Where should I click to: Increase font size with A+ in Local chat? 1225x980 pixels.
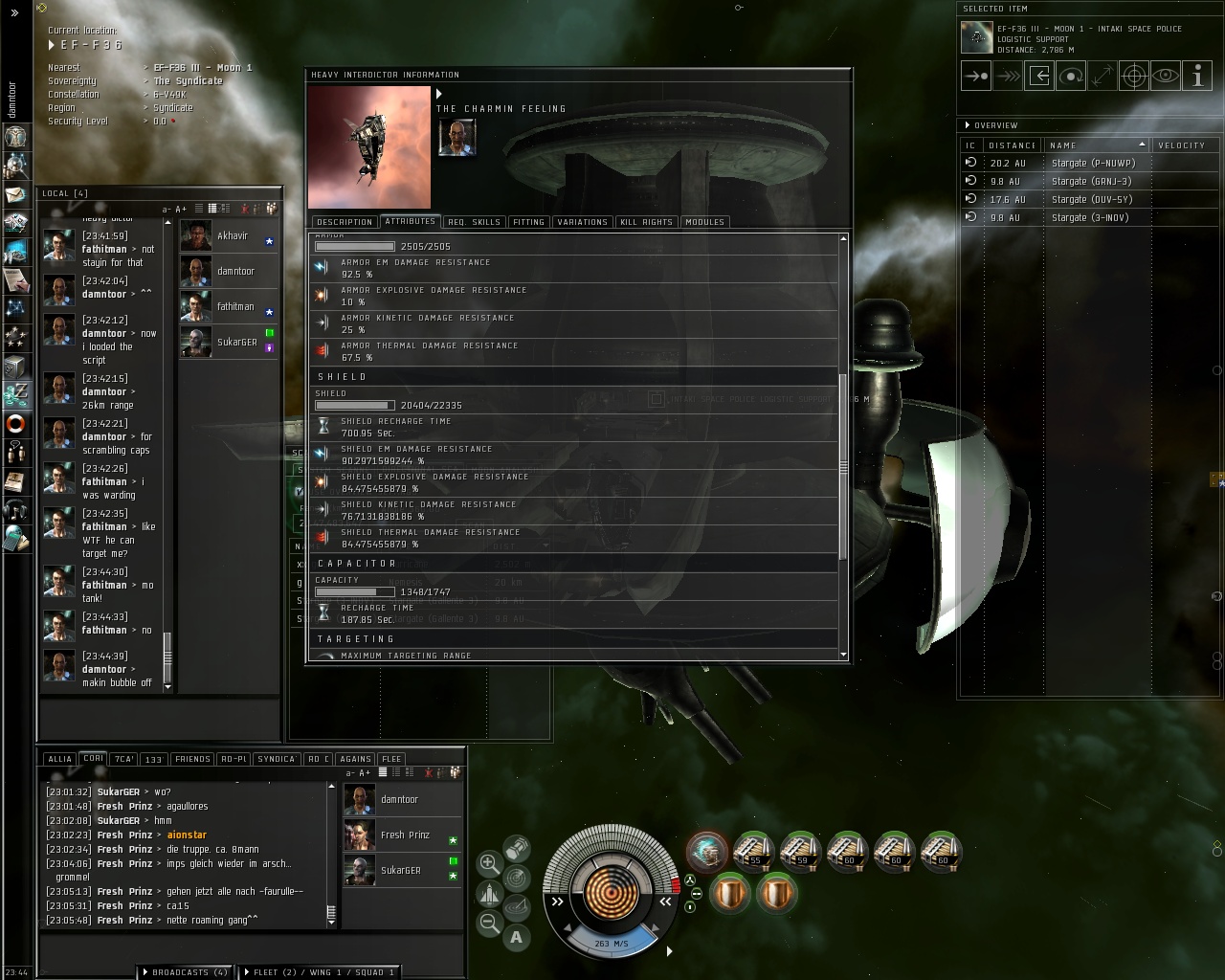click(x=182, y=209)
